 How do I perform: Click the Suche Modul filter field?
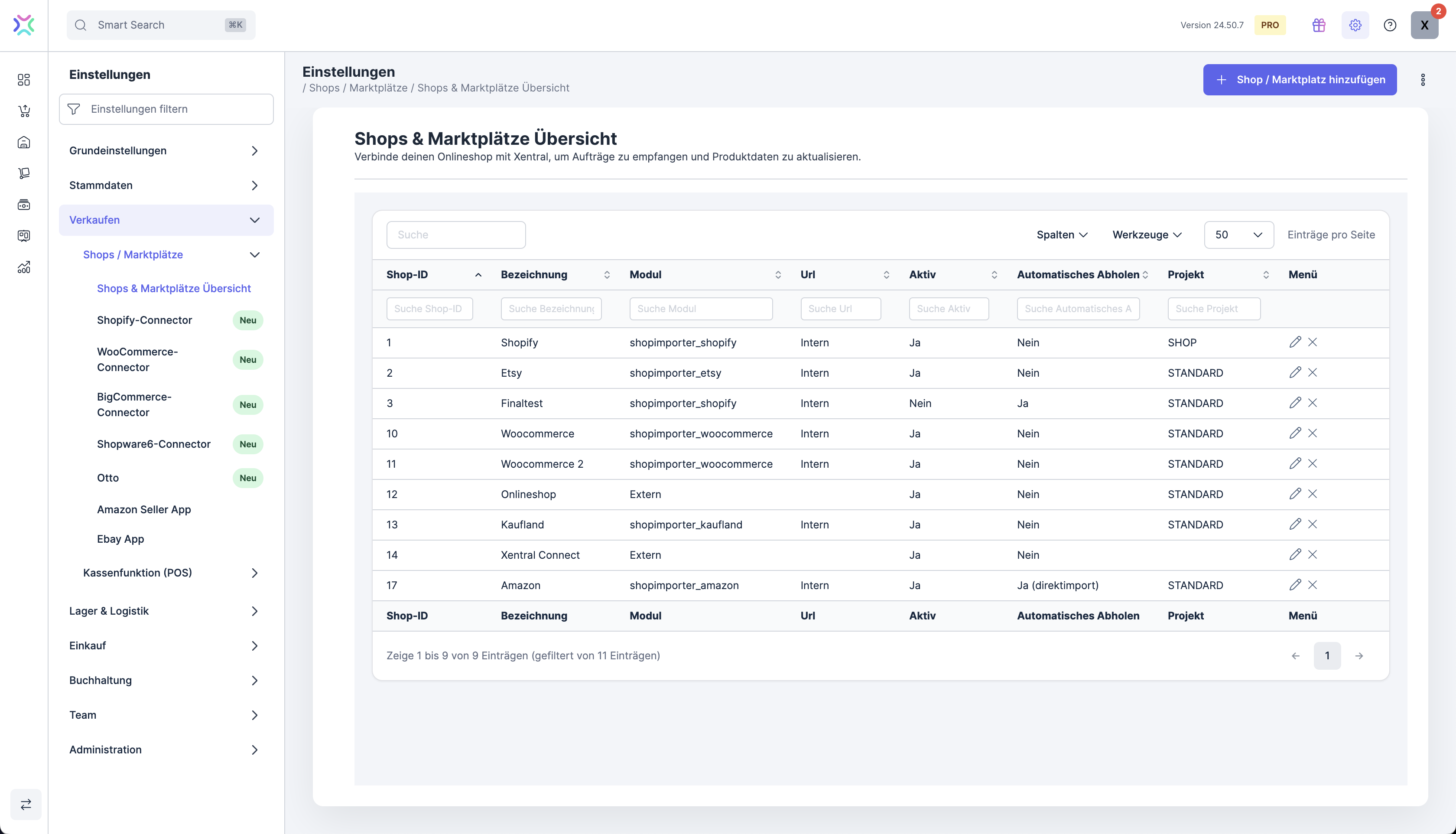point(700,309)
